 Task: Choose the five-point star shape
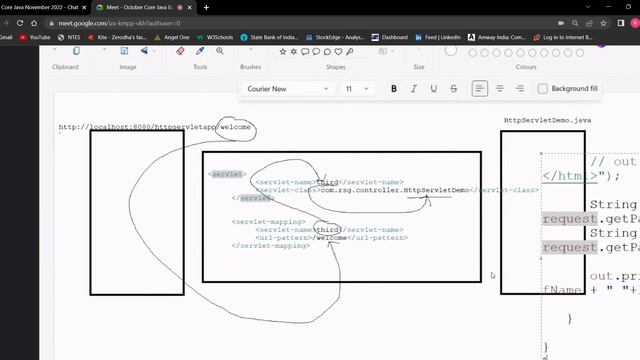click(282, 52)
